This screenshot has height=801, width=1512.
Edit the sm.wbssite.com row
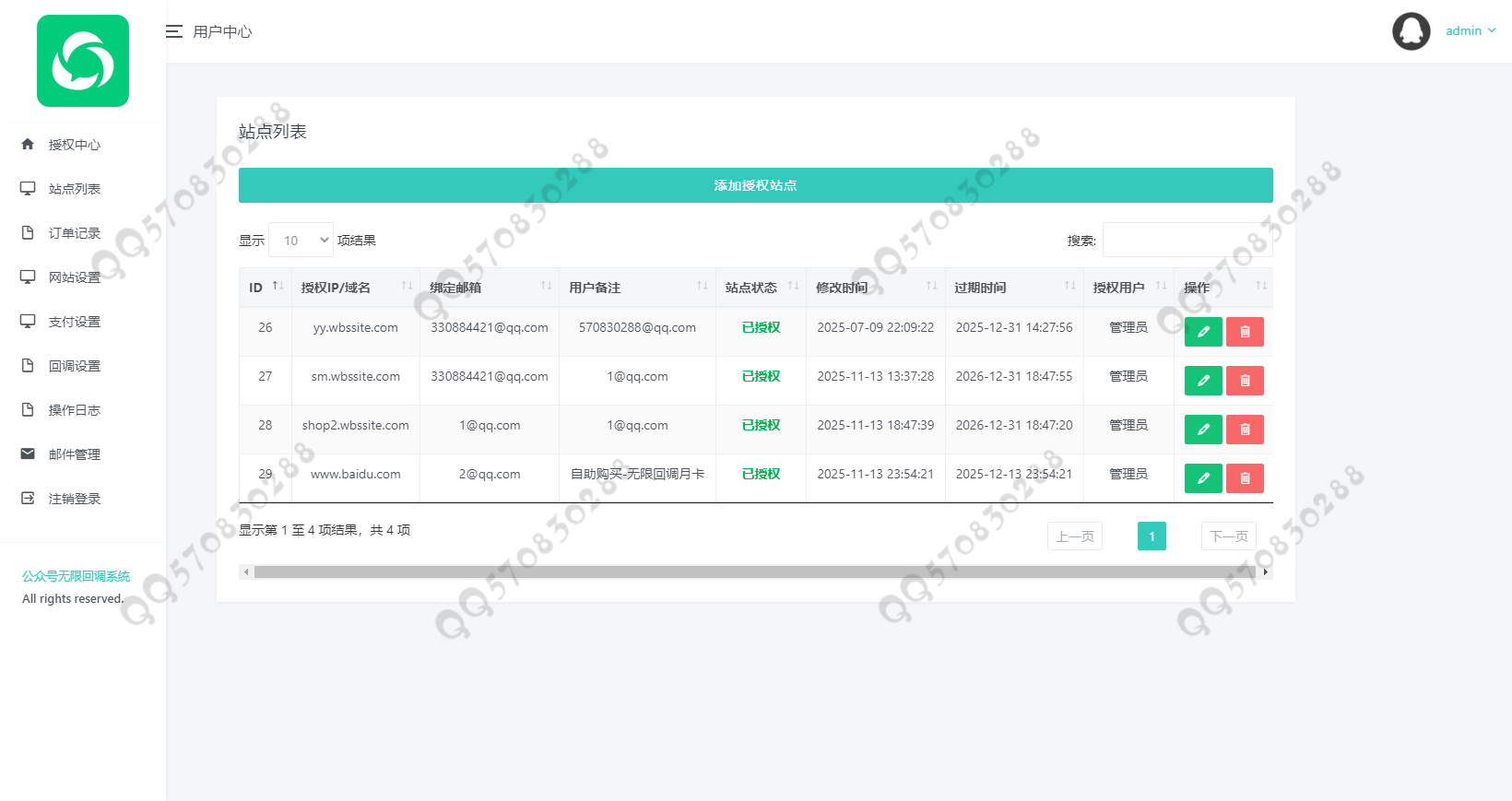point(1203,381)
